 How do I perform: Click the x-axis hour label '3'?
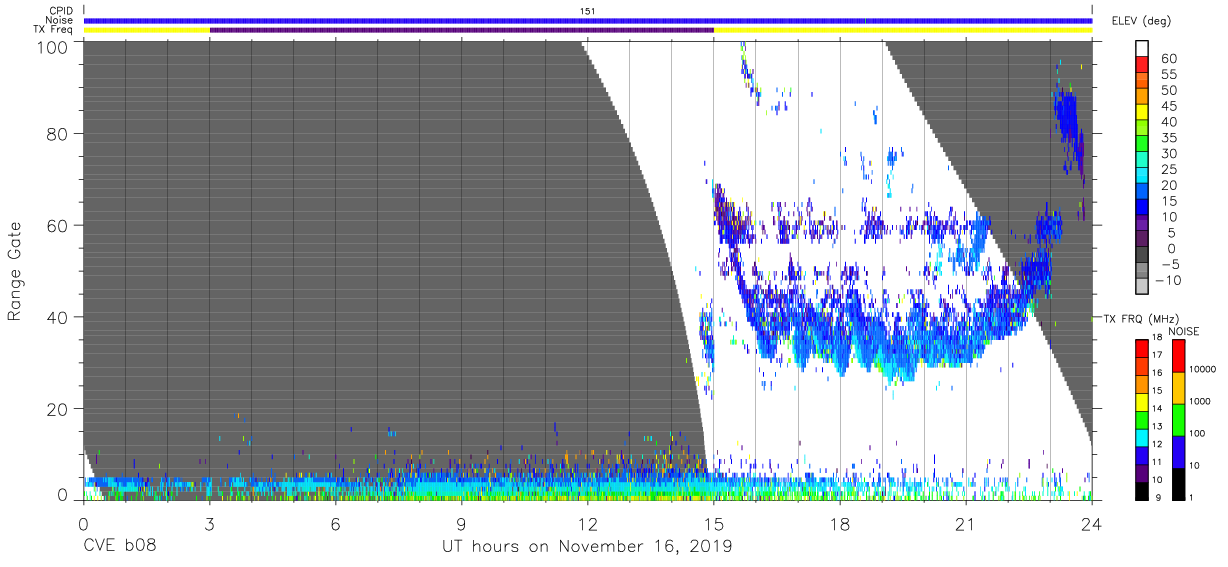(210, 523)
